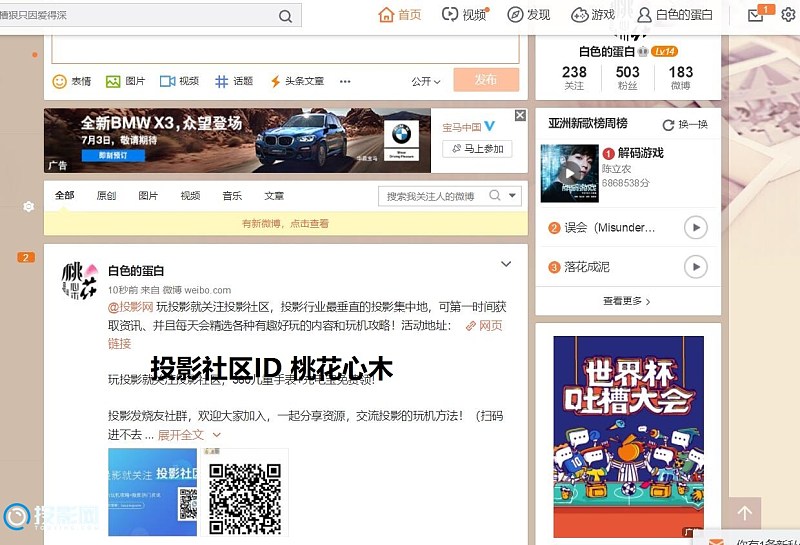Screen dimensions: 800x545
Task: Open the 网页链接 link in post
Action: click(x=485, y=325)
